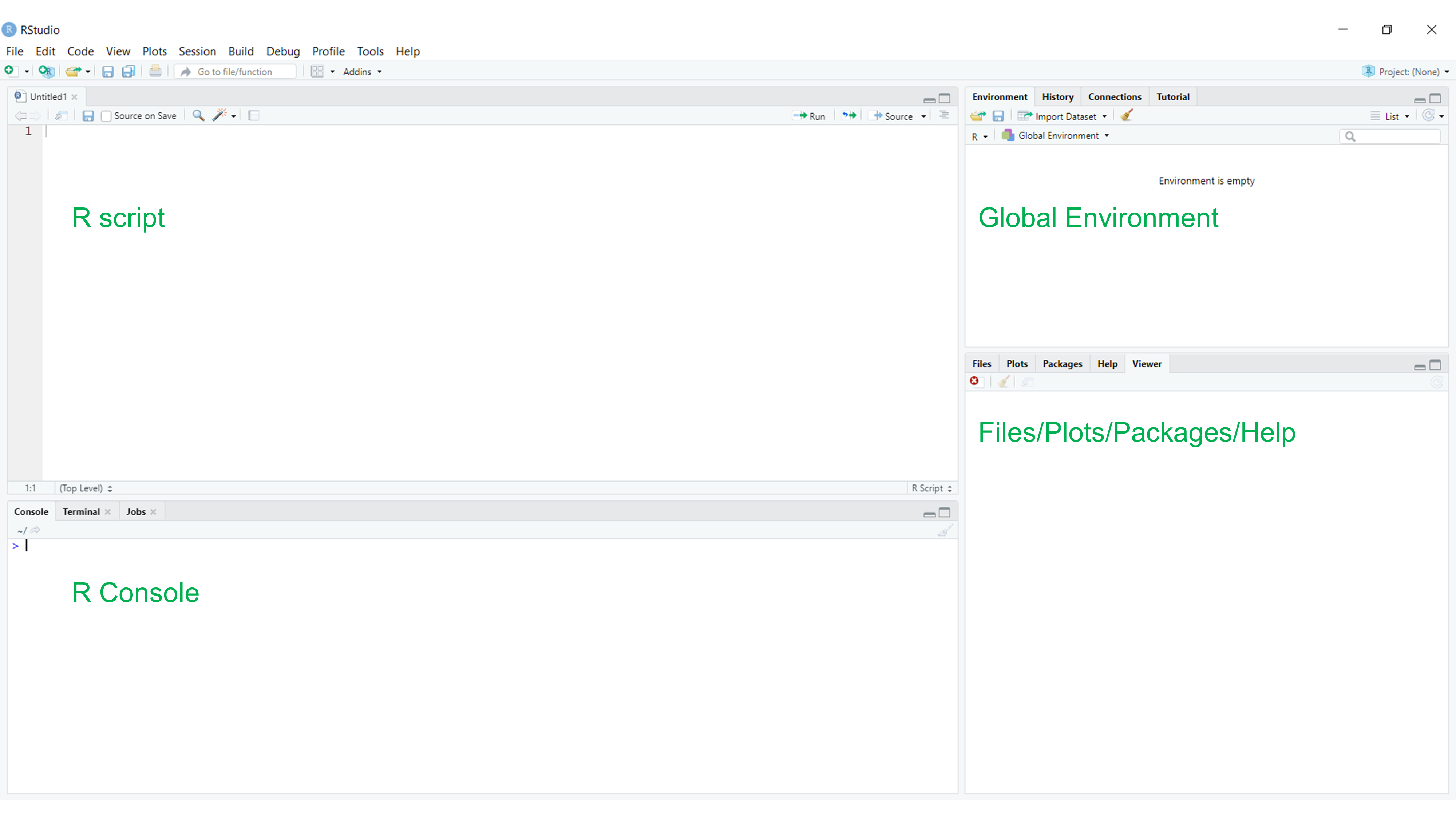The width and height of the screenshot is (1456, 819).
Task: Switch to Packages tab
Action: tap(1062, 364)
